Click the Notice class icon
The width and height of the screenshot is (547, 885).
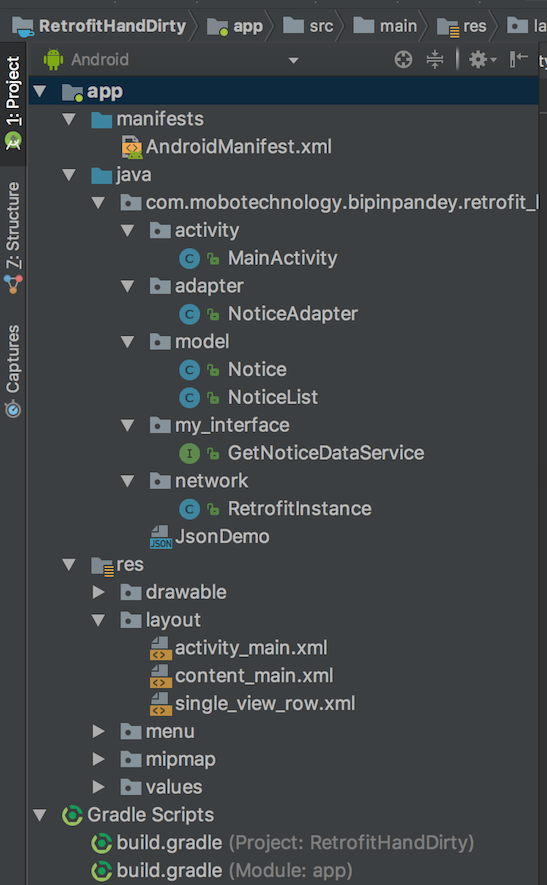pyautogui.click(x=189, y=370)
